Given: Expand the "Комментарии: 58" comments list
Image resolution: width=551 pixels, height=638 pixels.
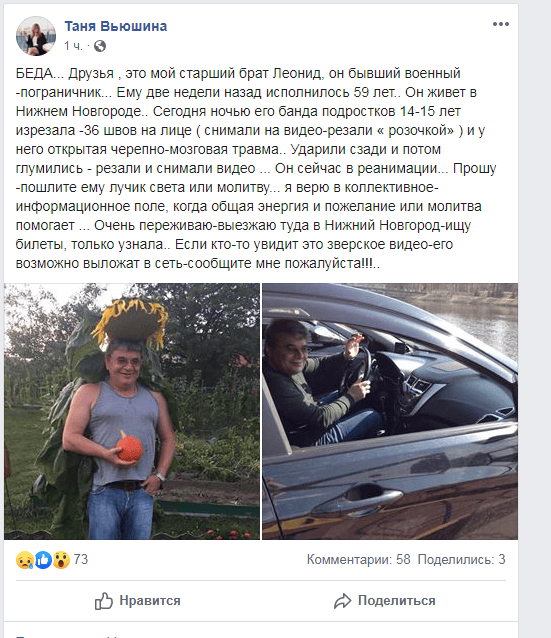Looking at the screenshot, I should pyautogui.click(x=359, y=559).
